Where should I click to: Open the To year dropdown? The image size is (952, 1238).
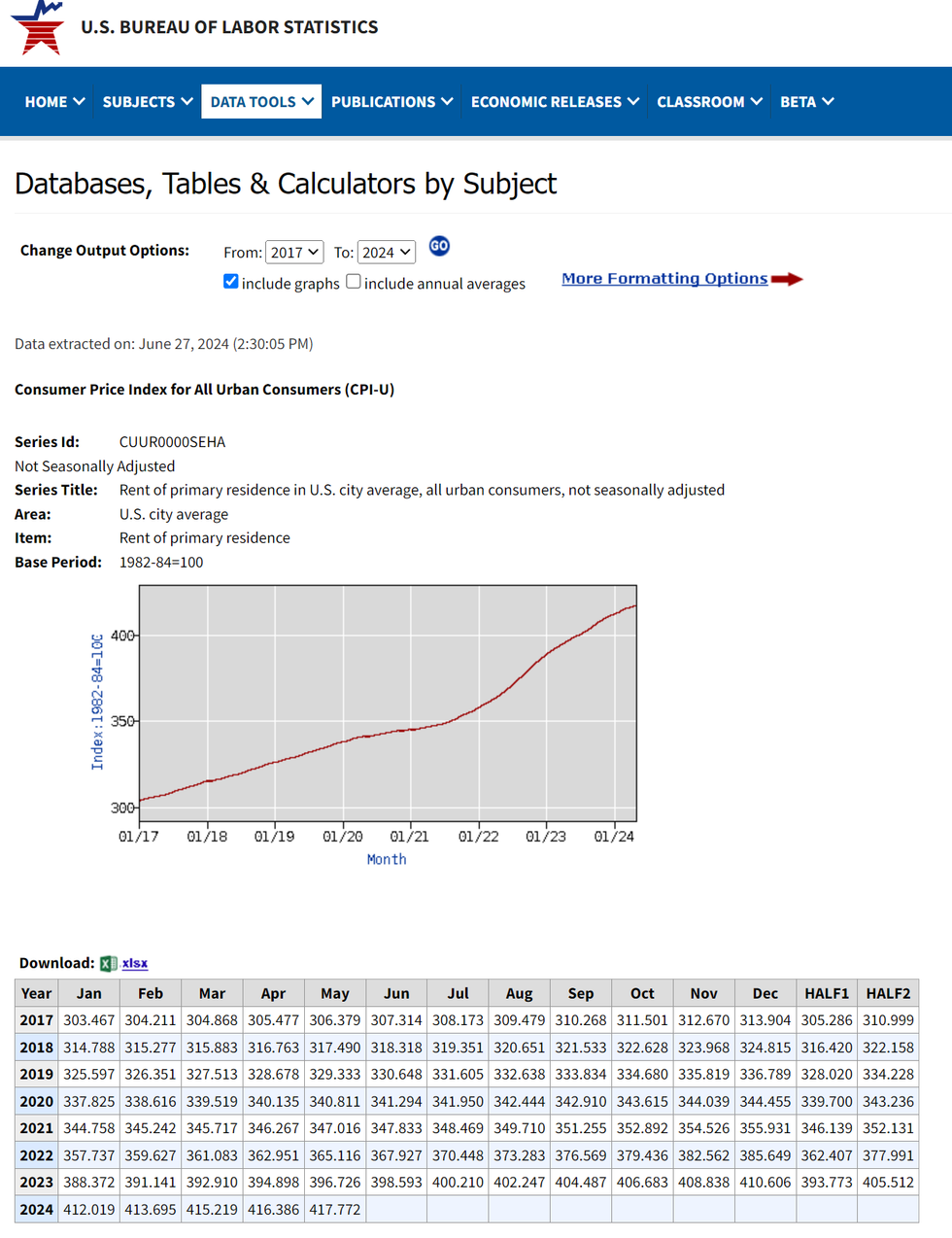click(x=387, y=253)
